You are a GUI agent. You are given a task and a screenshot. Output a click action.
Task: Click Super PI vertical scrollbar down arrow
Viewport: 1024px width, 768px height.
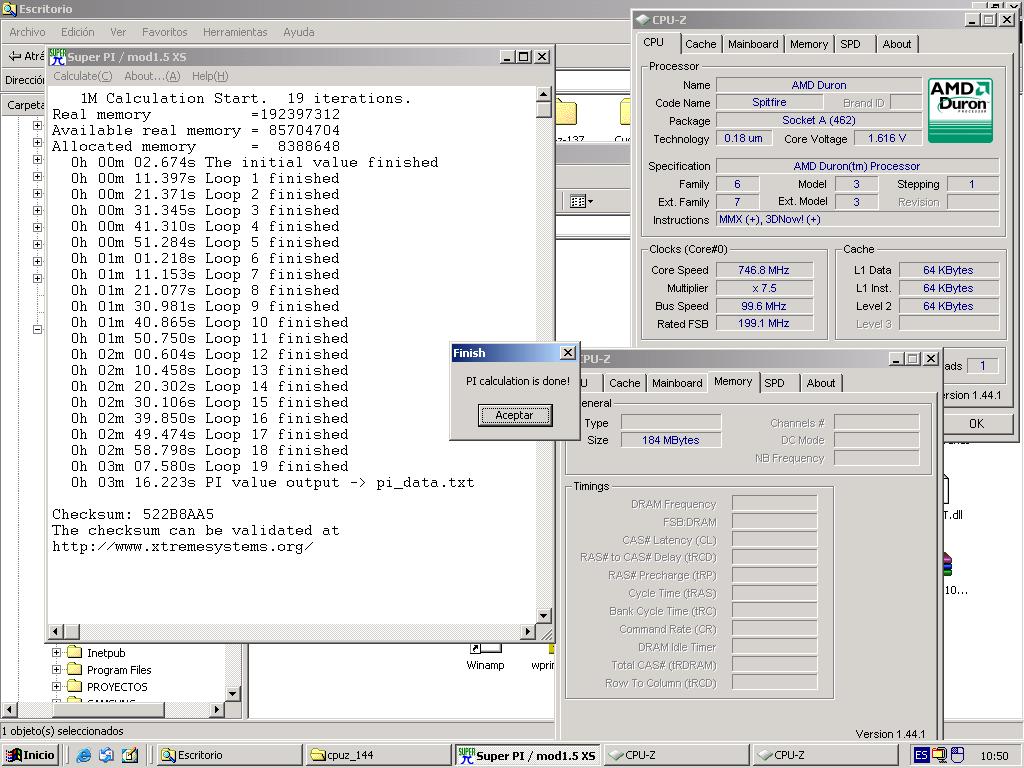tap(544, 615)
